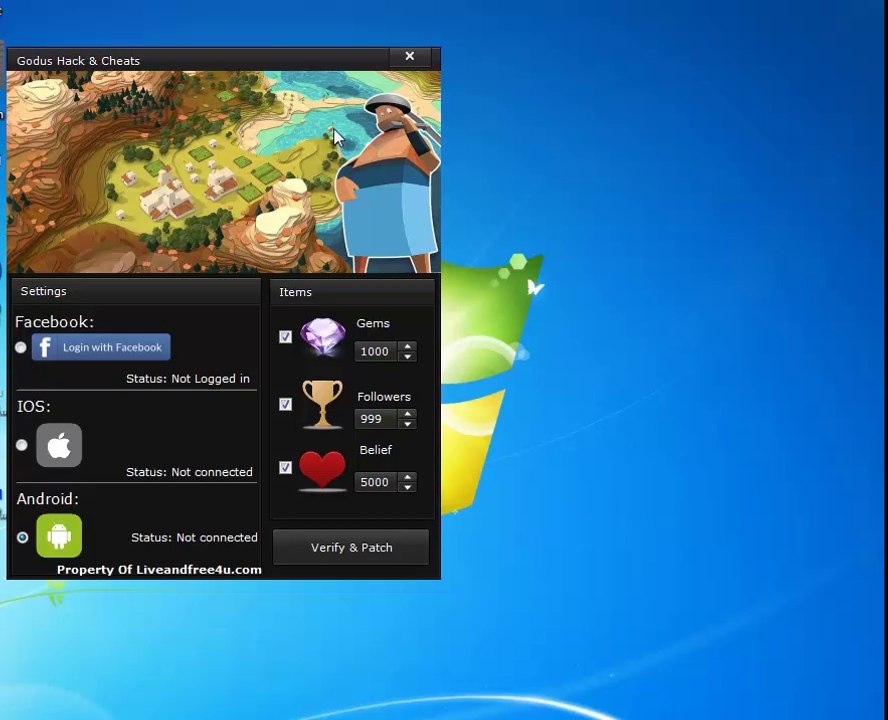Screen dimensions: 888x720
Task: Click the red Belief heart icon
Action: (322, 470)
